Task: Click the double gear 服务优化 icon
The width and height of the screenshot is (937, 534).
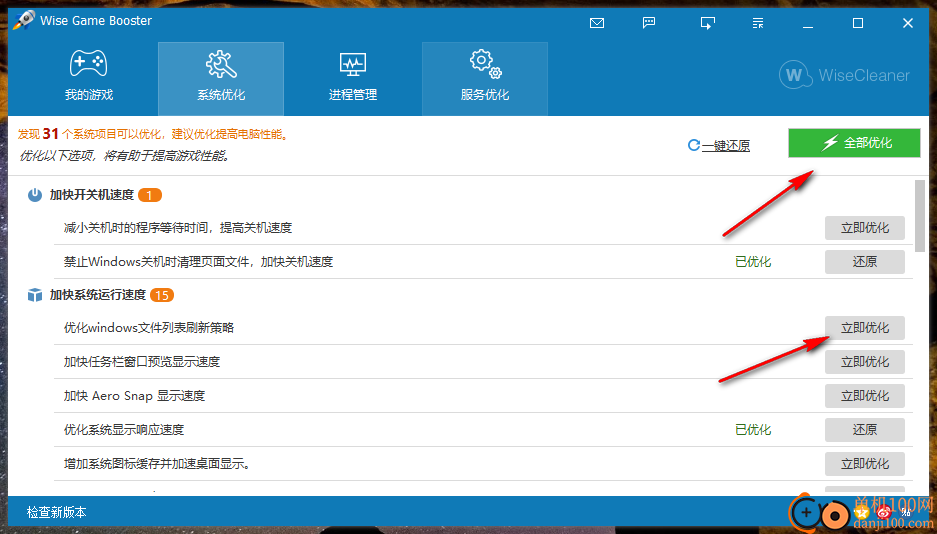Action: point(485,64)
